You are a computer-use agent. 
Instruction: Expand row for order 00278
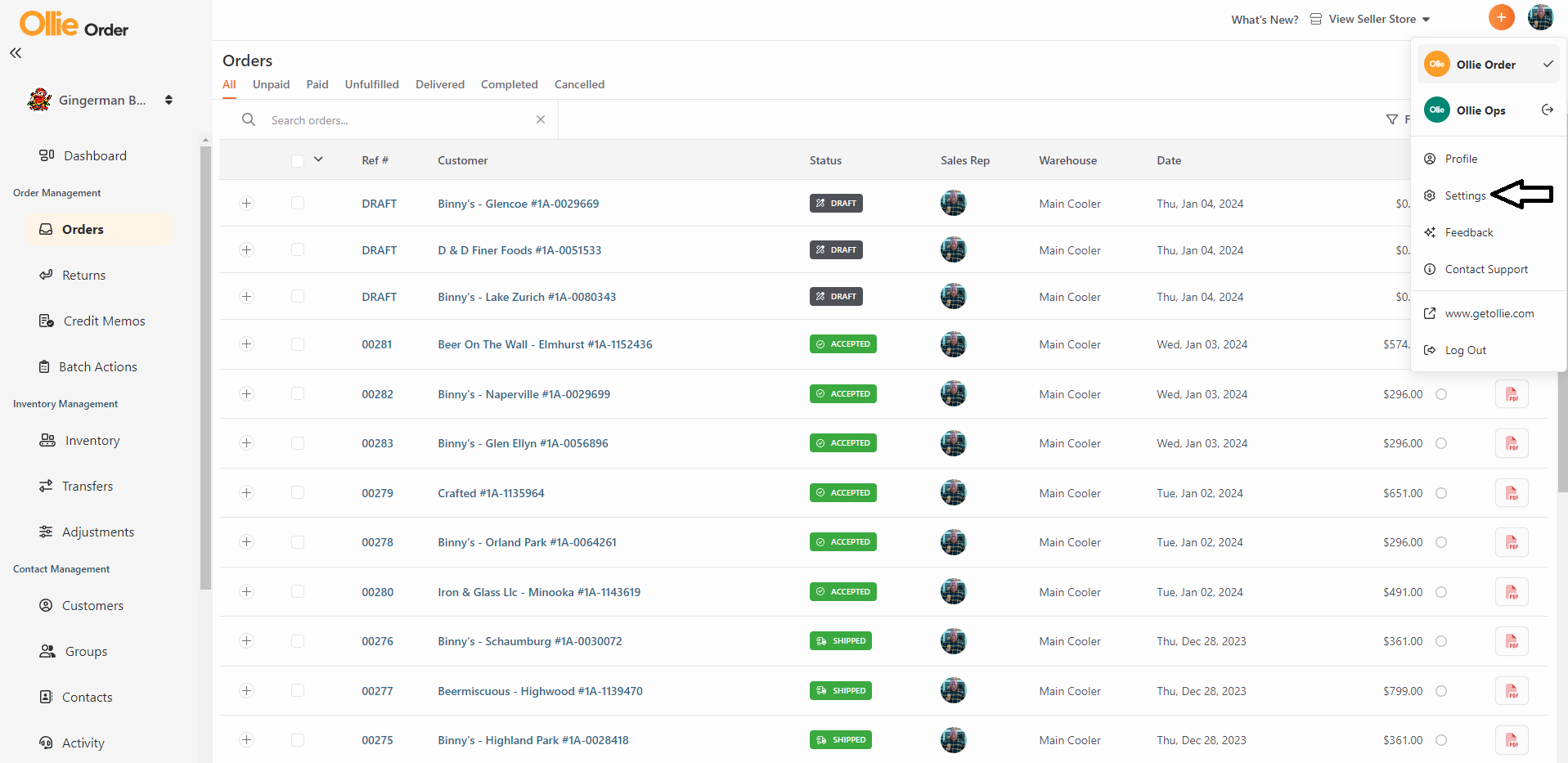[246, 541]
